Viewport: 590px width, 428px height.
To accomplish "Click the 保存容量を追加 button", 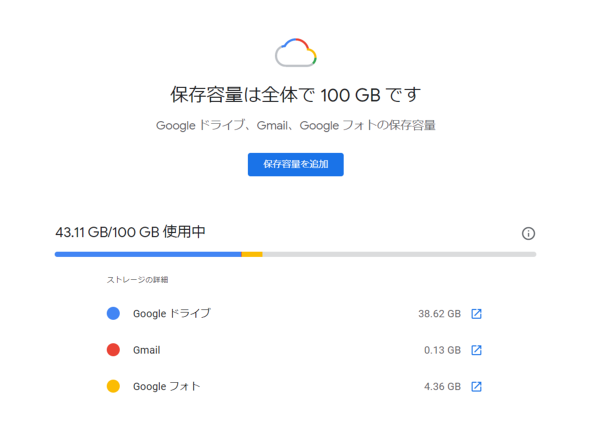I will click(295, 164).
